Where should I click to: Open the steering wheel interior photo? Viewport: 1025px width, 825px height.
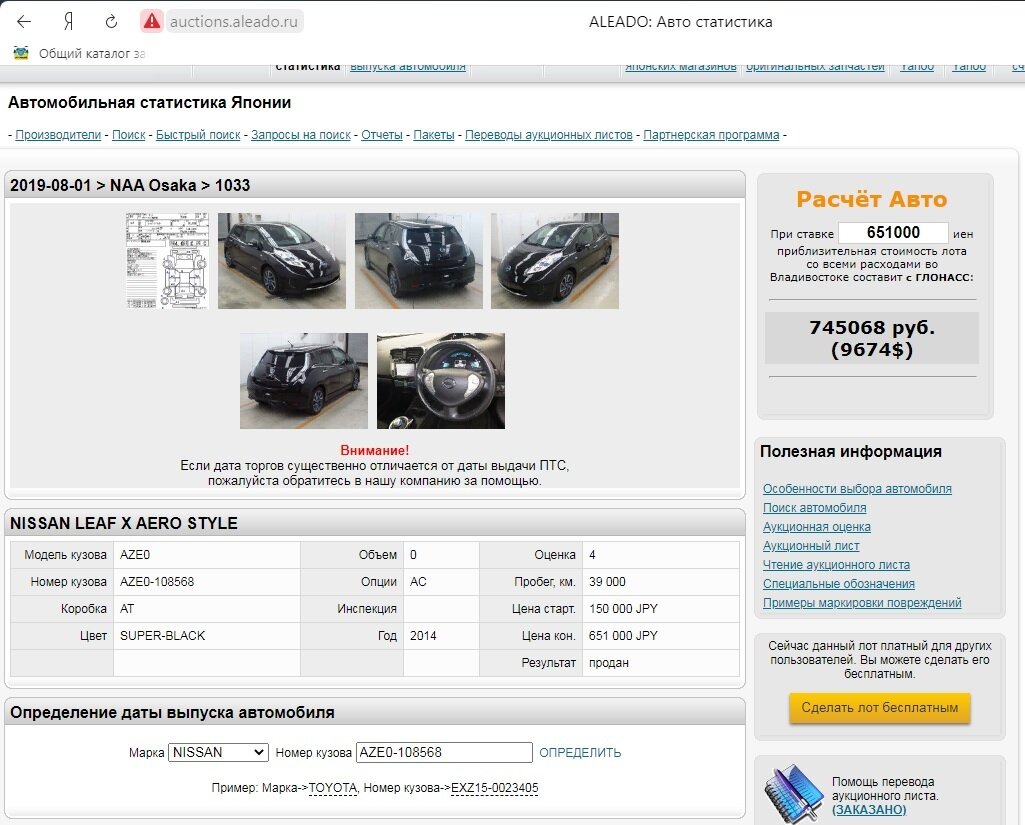pyautogui.click(x=441, y=381)
